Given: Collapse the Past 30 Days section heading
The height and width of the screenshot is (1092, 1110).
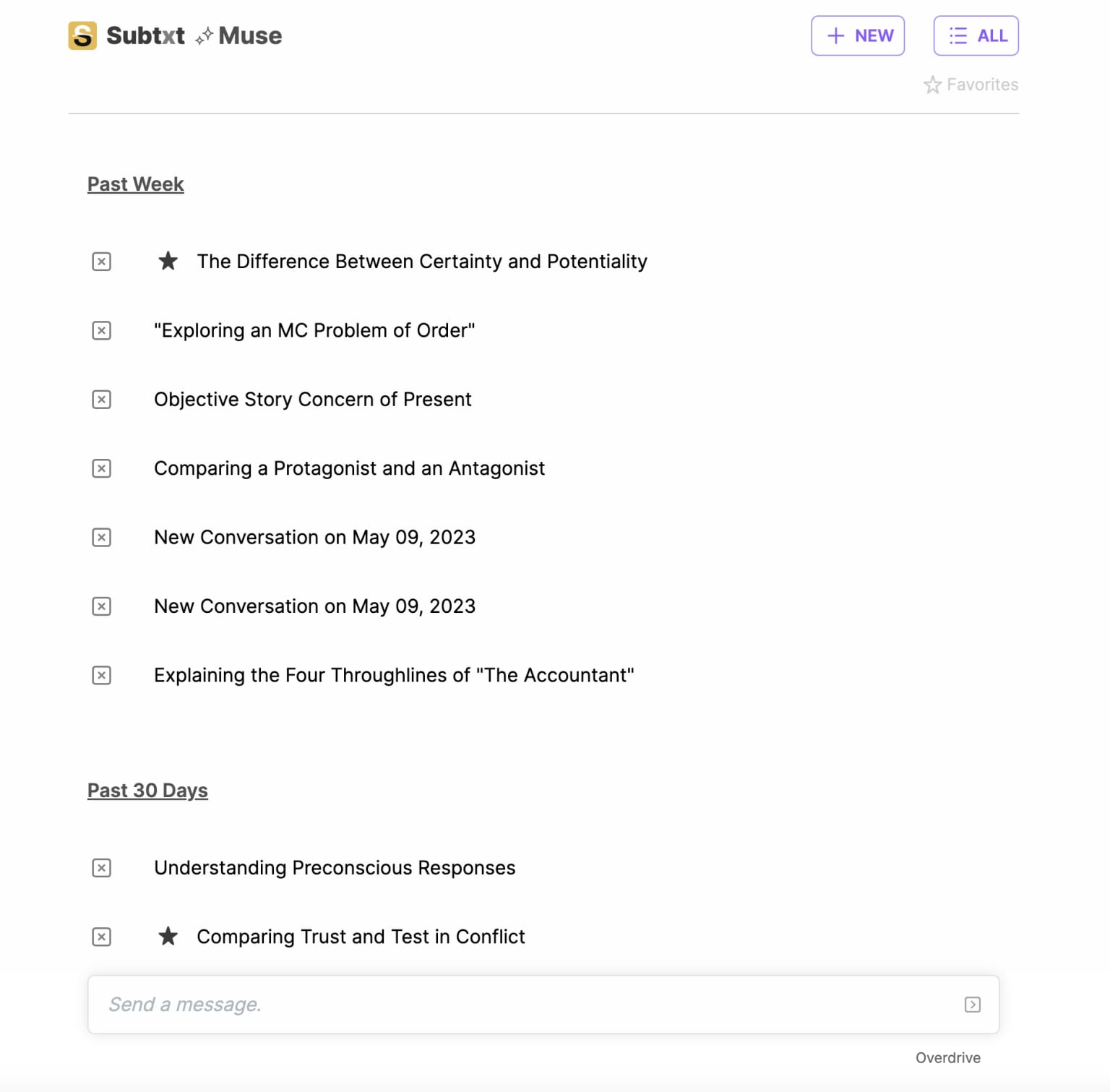Looking at the screenshot, I should click(x=147, y=791).
